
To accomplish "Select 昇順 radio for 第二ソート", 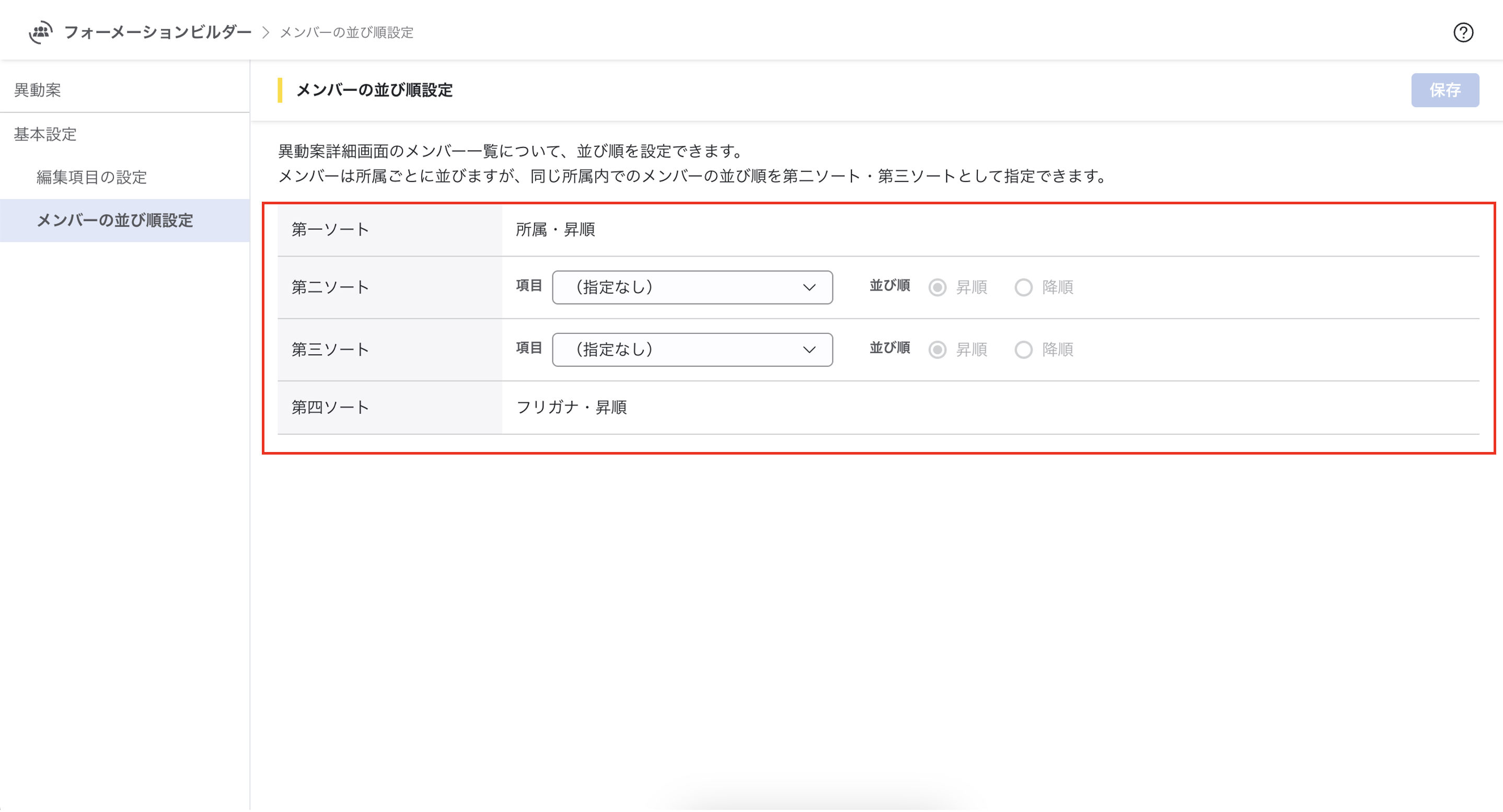I will [938, 287].
